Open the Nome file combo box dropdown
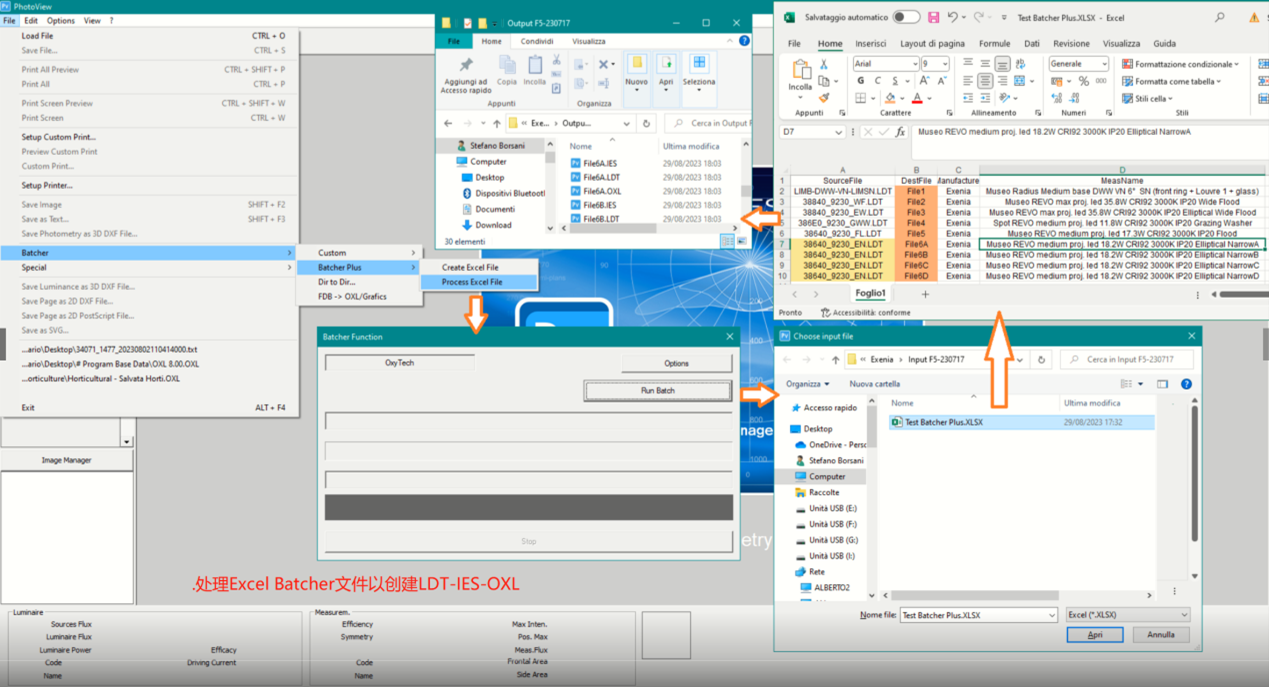Image resolution: width=1269 pixels, height=687 pixels. [1051, 615]
